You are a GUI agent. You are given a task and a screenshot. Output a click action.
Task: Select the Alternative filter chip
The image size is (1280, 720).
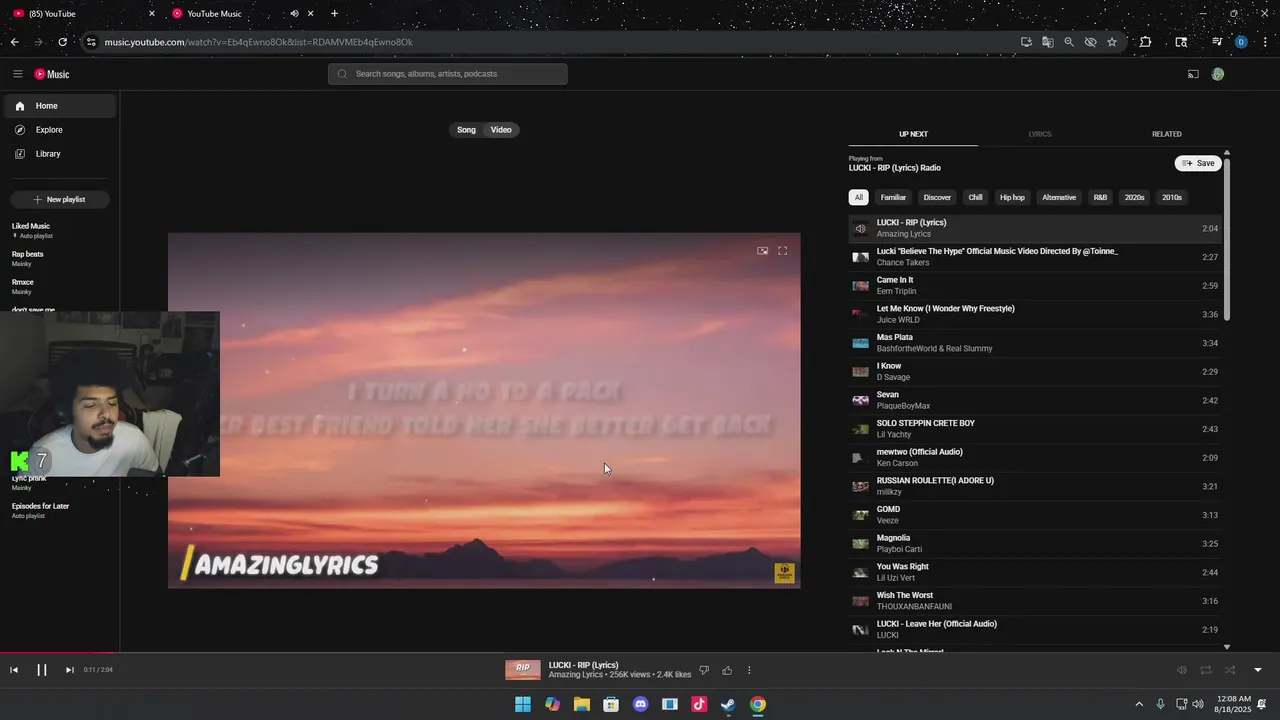(1059, 198)
